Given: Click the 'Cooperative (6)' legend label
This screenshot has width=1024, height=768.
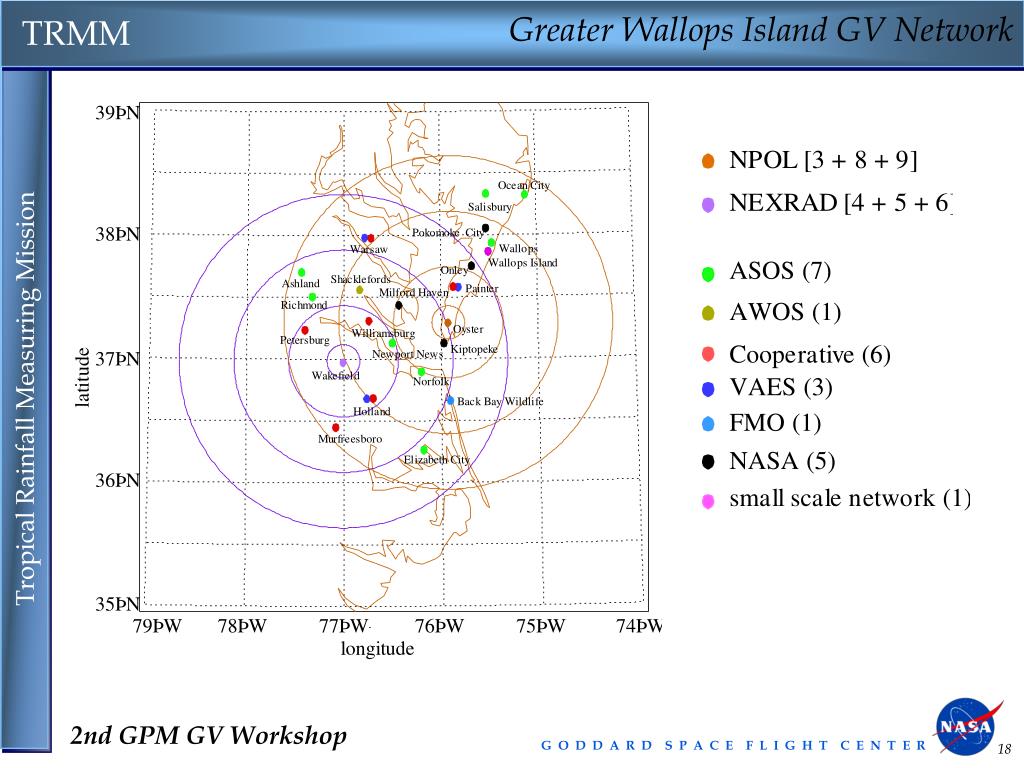Looking at the screenshot, I should click(x=810, y=355).
